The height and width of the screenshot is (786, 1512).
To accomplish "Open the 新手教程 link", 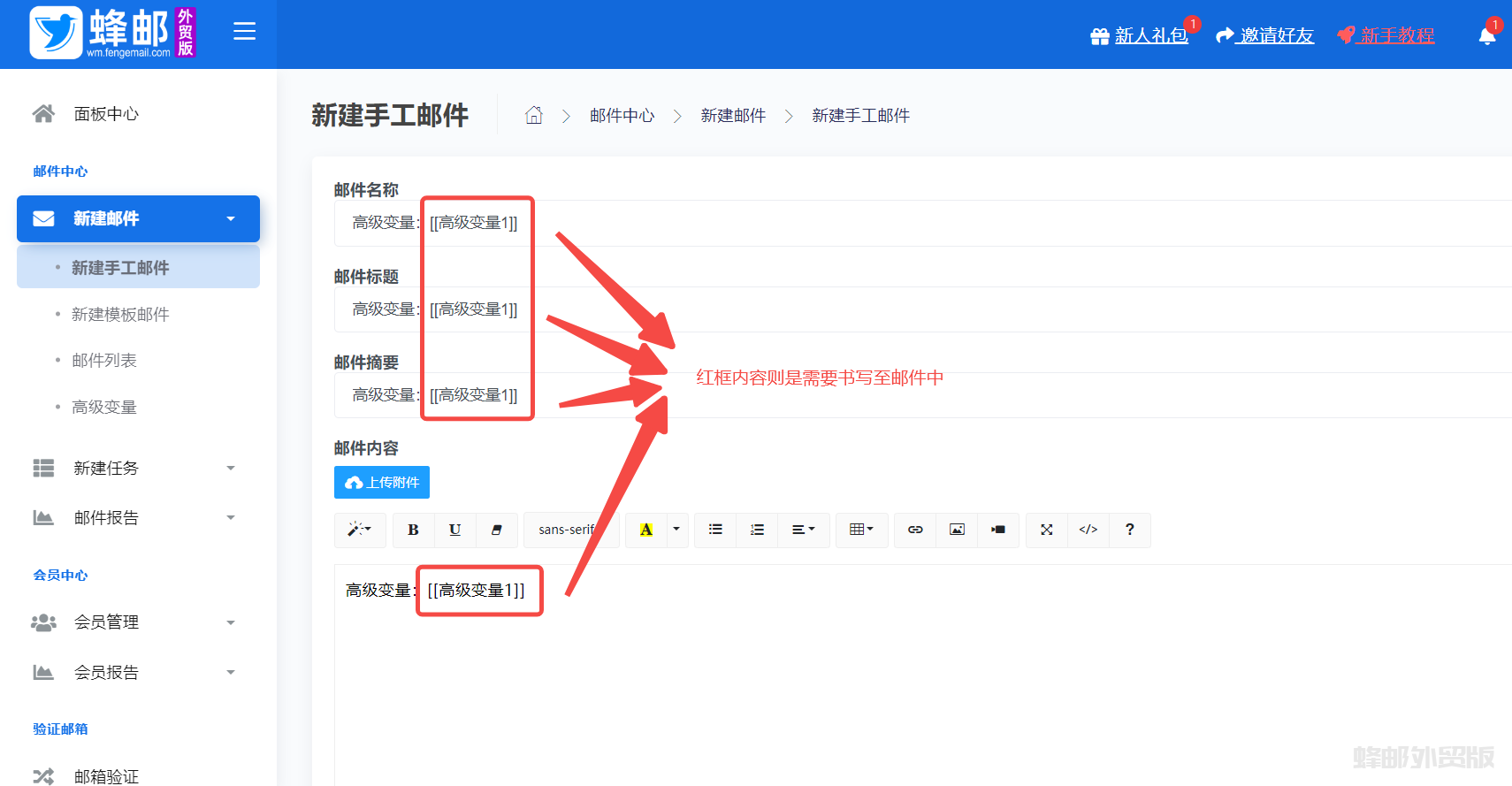I will [1396, 35].
